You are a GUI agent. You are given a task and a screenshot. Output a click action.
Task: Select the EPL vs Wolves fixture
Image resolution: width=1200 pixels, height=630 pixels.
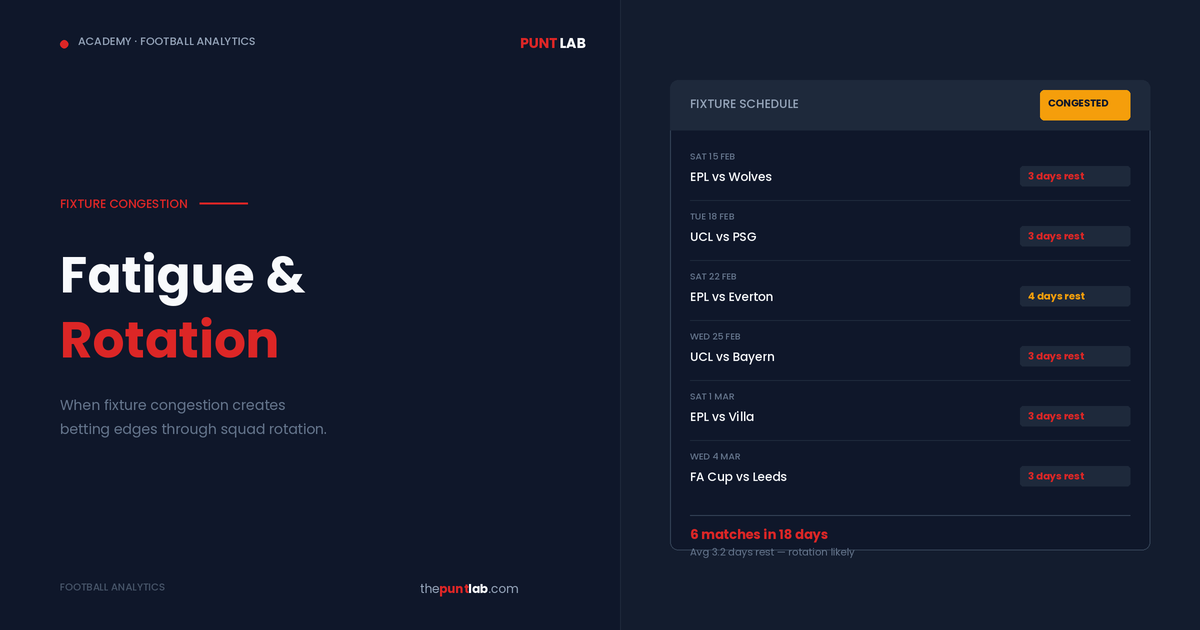click(x=731, y=177)
